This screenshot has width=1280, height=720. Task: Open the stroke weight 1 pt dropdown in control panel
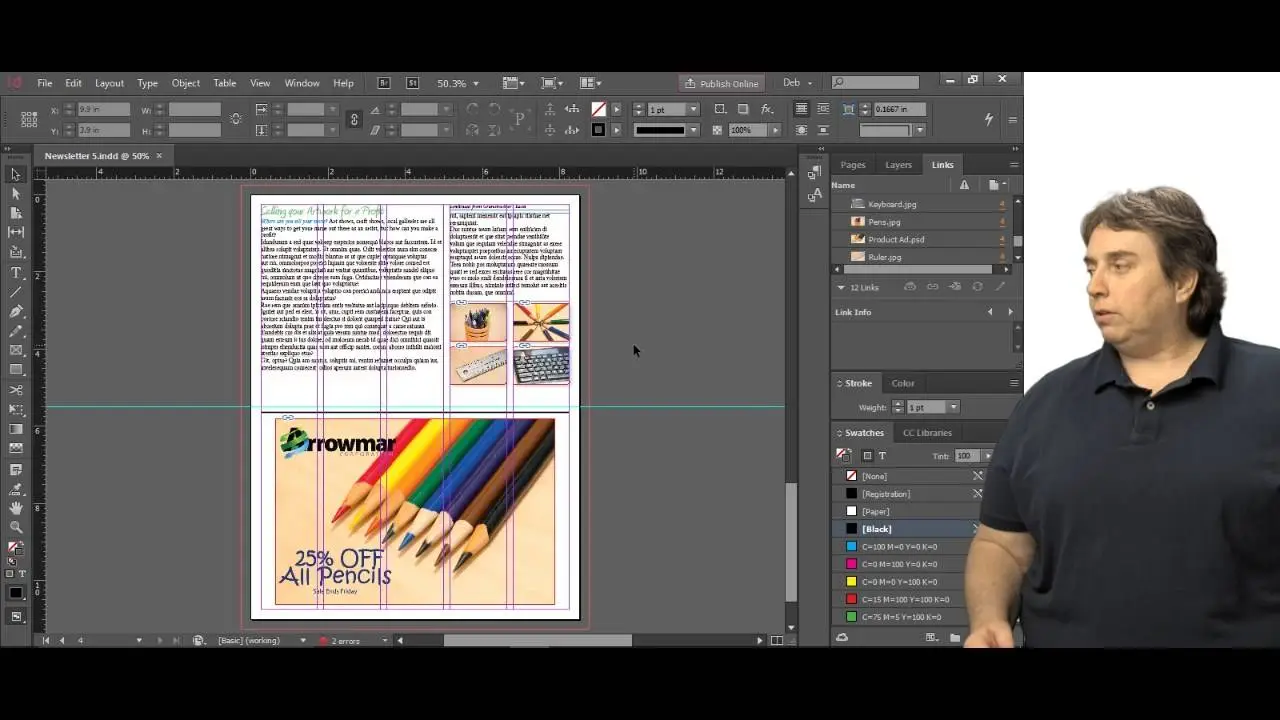[x=693, y=109]
